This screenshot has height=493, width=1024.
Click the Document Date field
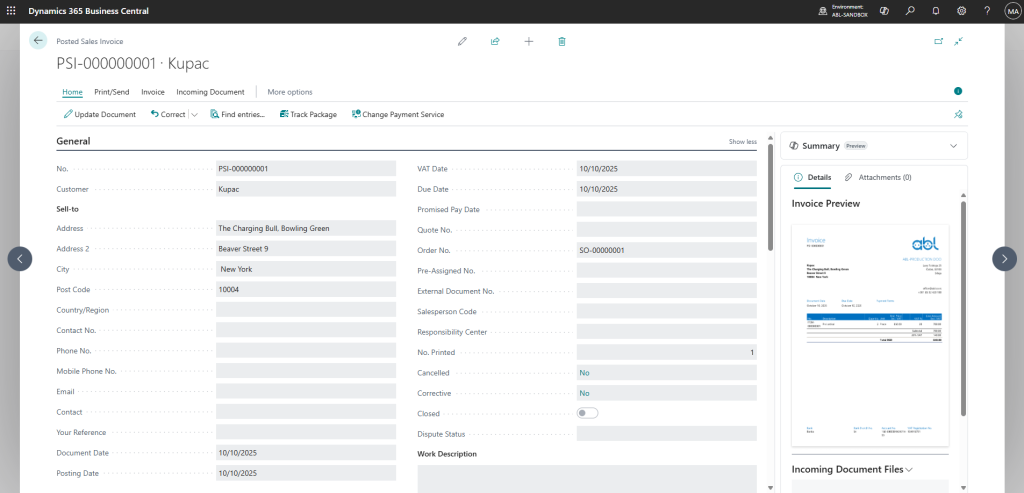coord(306,453)
